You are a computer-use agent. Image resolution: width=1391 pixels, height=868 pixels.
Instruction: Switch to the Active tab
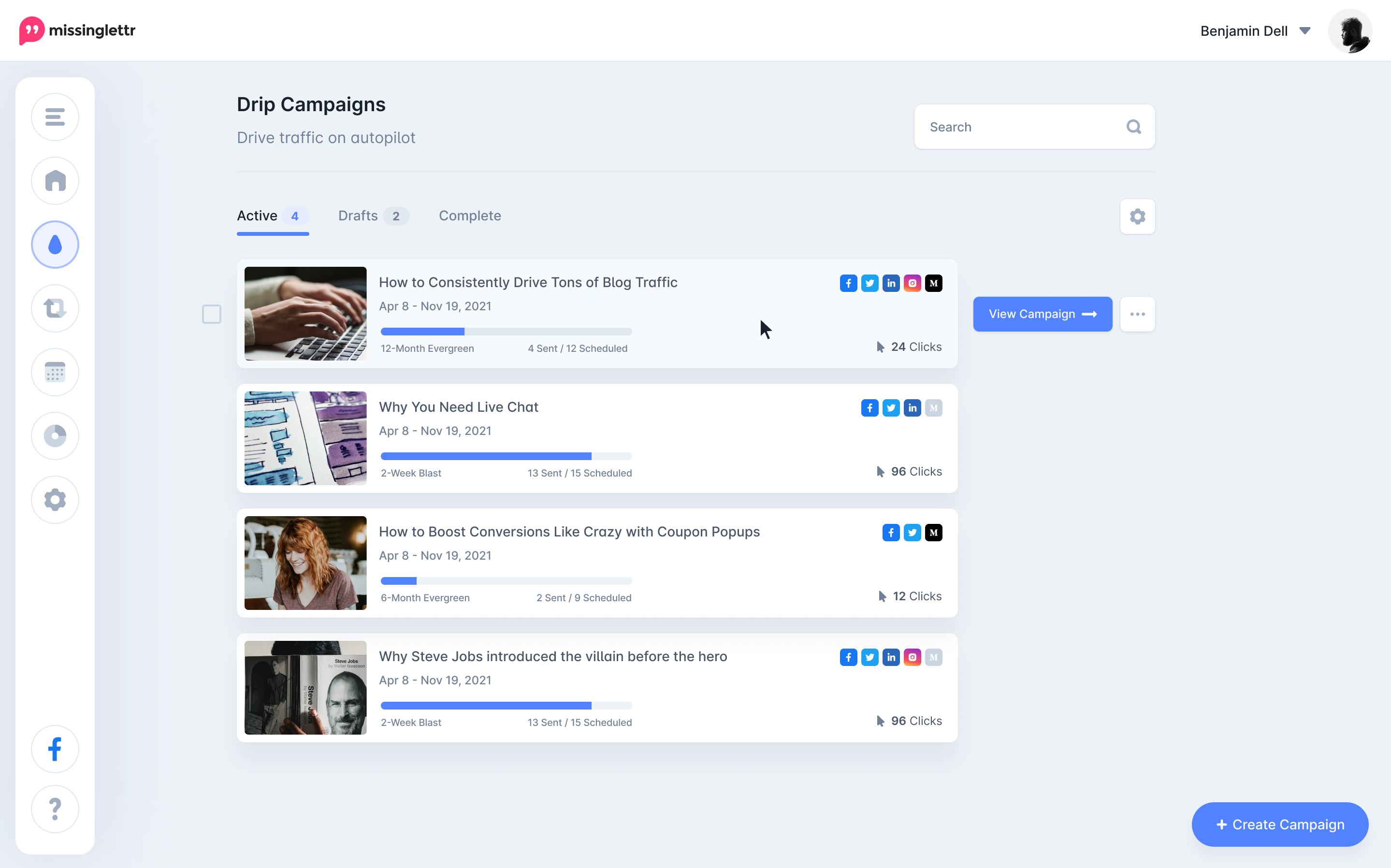point(273,216)
